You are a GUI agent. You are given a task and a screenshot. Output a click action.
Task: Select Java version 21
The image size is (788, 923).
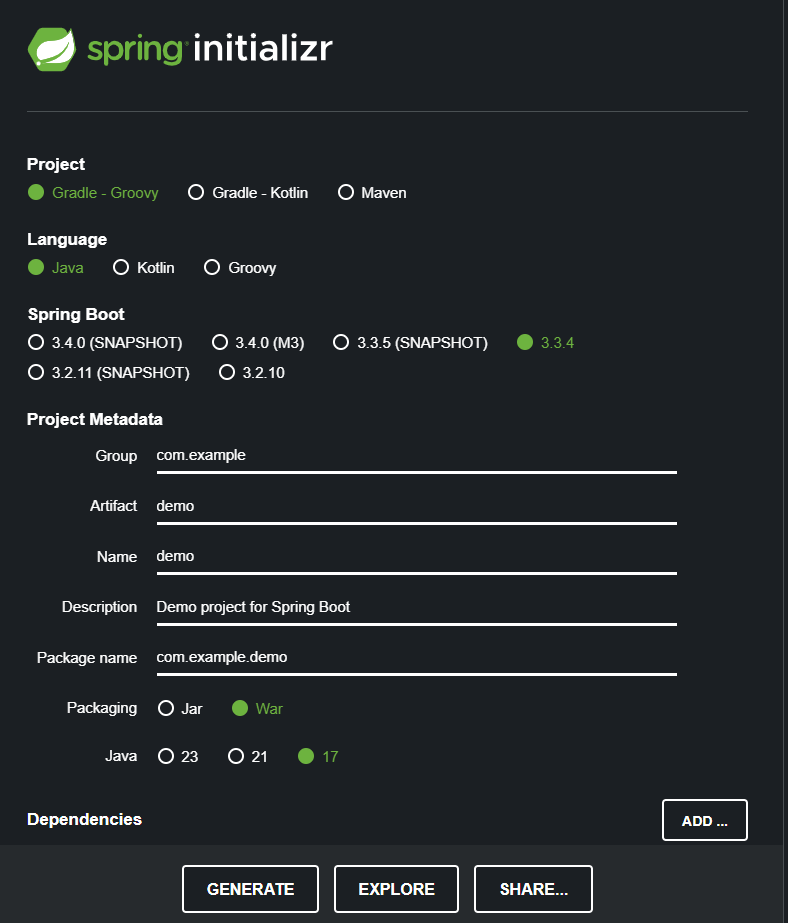coord(248,756)
